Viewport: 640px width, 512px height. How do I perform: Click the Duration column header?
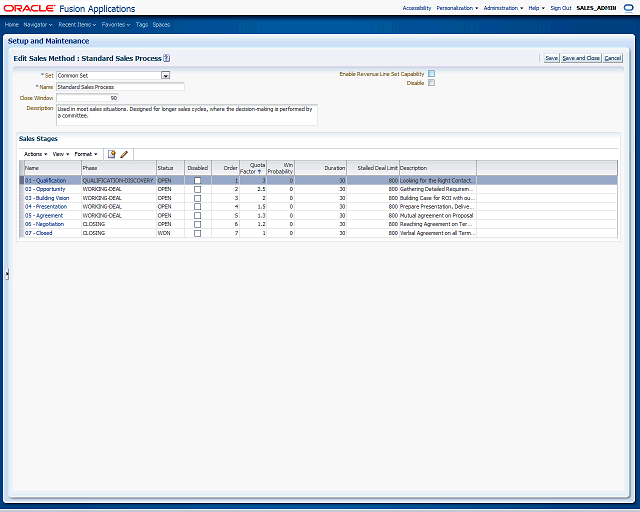point(320,168)
